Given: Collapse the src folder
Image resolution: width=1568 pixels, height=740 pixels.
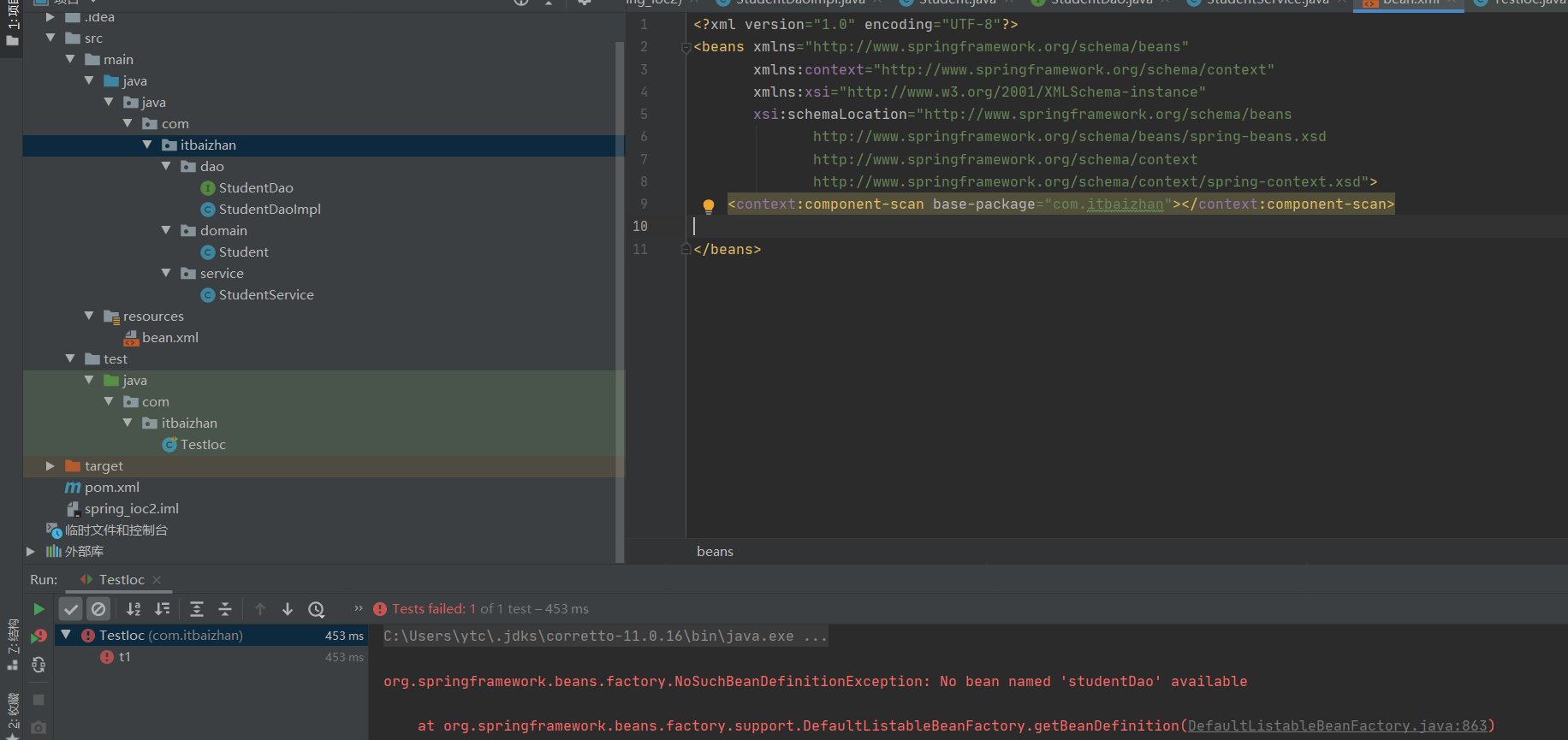Looking at the screenshot, I should point(50,38).
